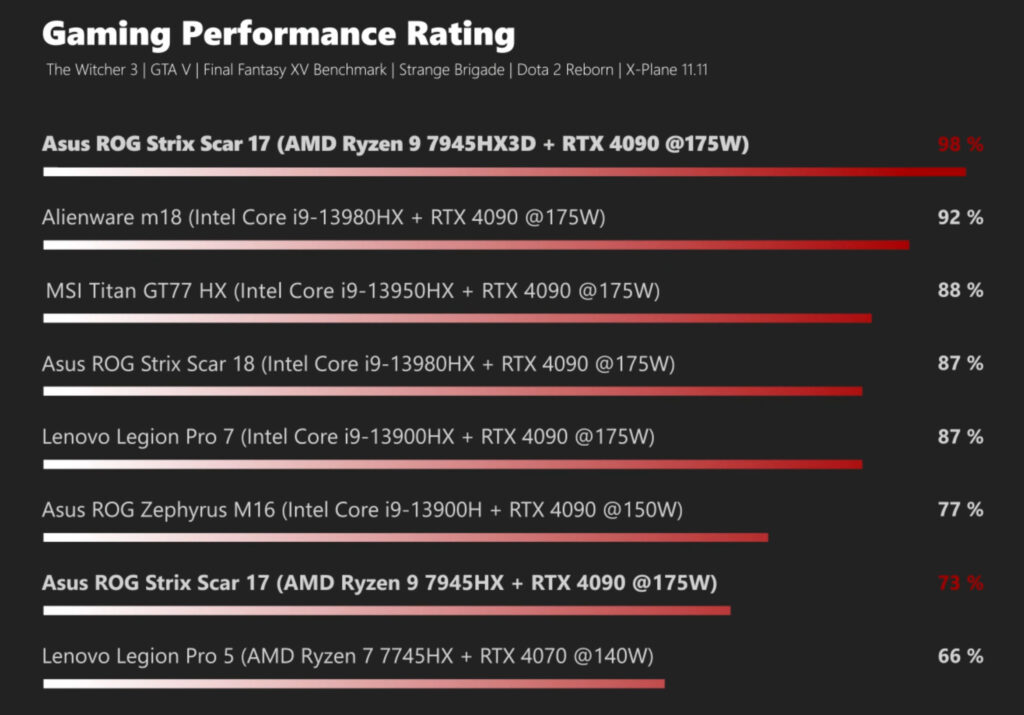
Task: Click the Alienware m18 label
Action: click(x=323, y=217)
